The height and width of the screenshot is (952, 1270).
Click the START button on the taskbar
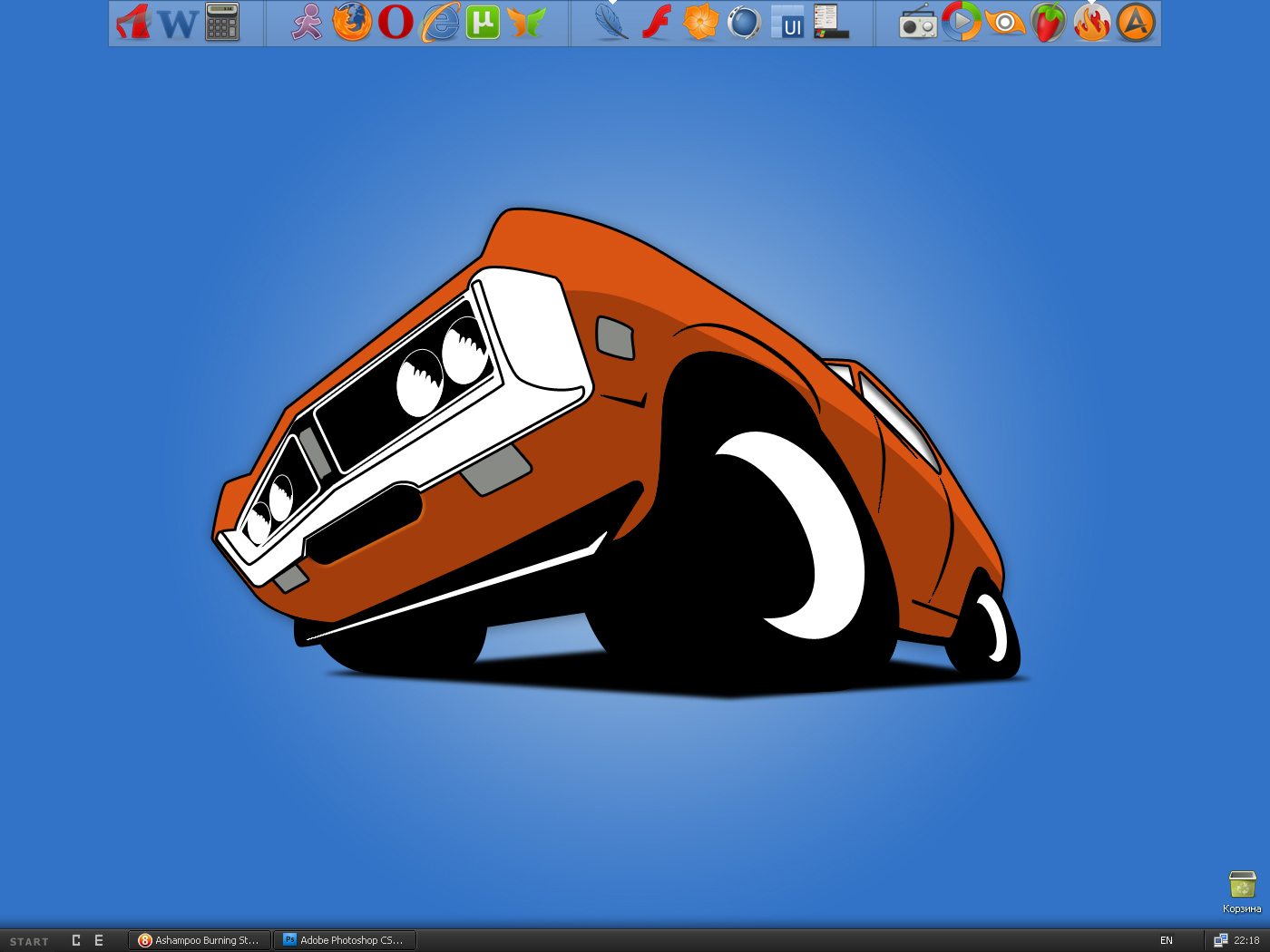(29, 941)
